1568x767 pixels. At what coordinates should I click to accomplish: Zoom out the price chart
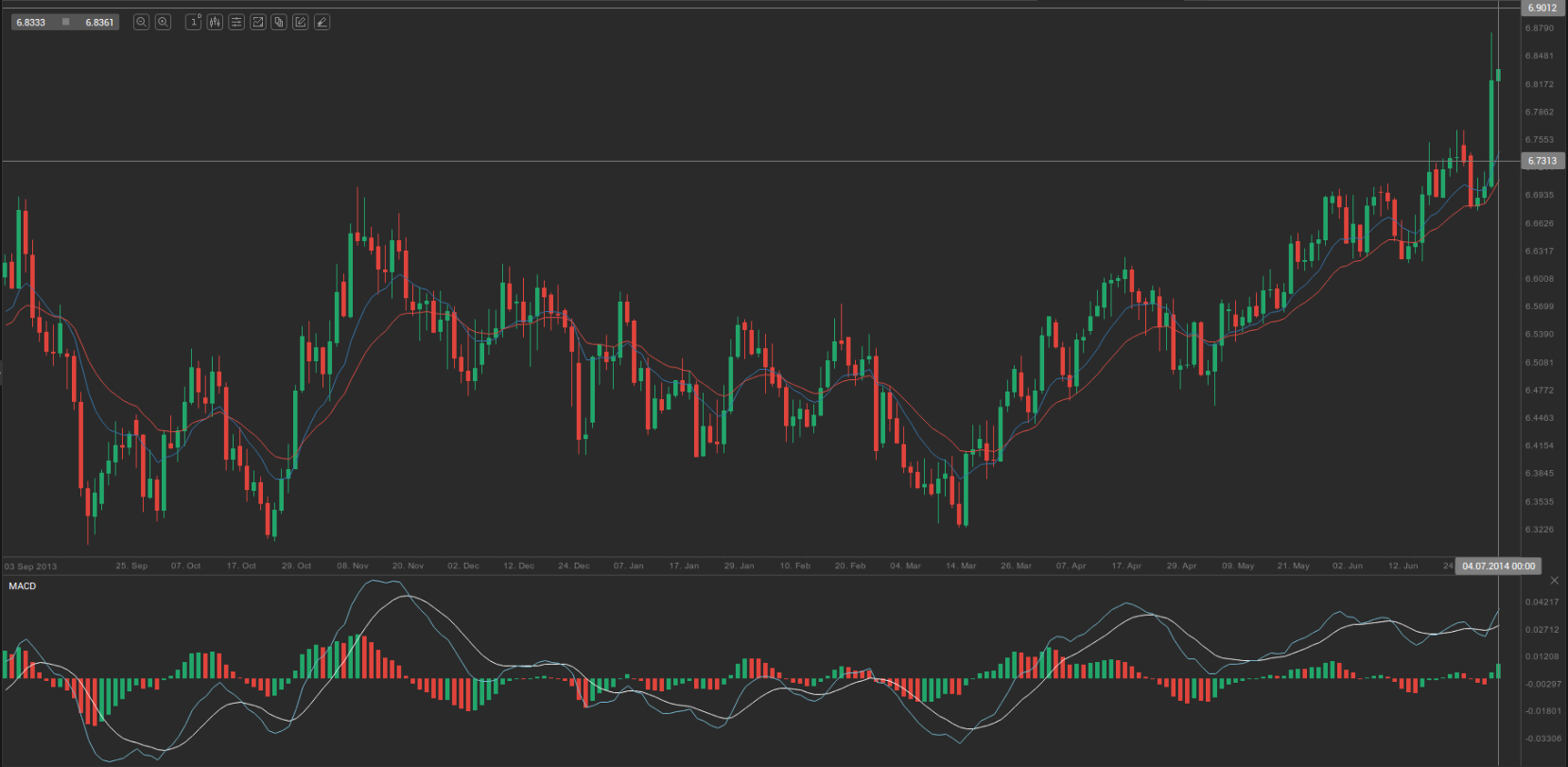(141, 22)
